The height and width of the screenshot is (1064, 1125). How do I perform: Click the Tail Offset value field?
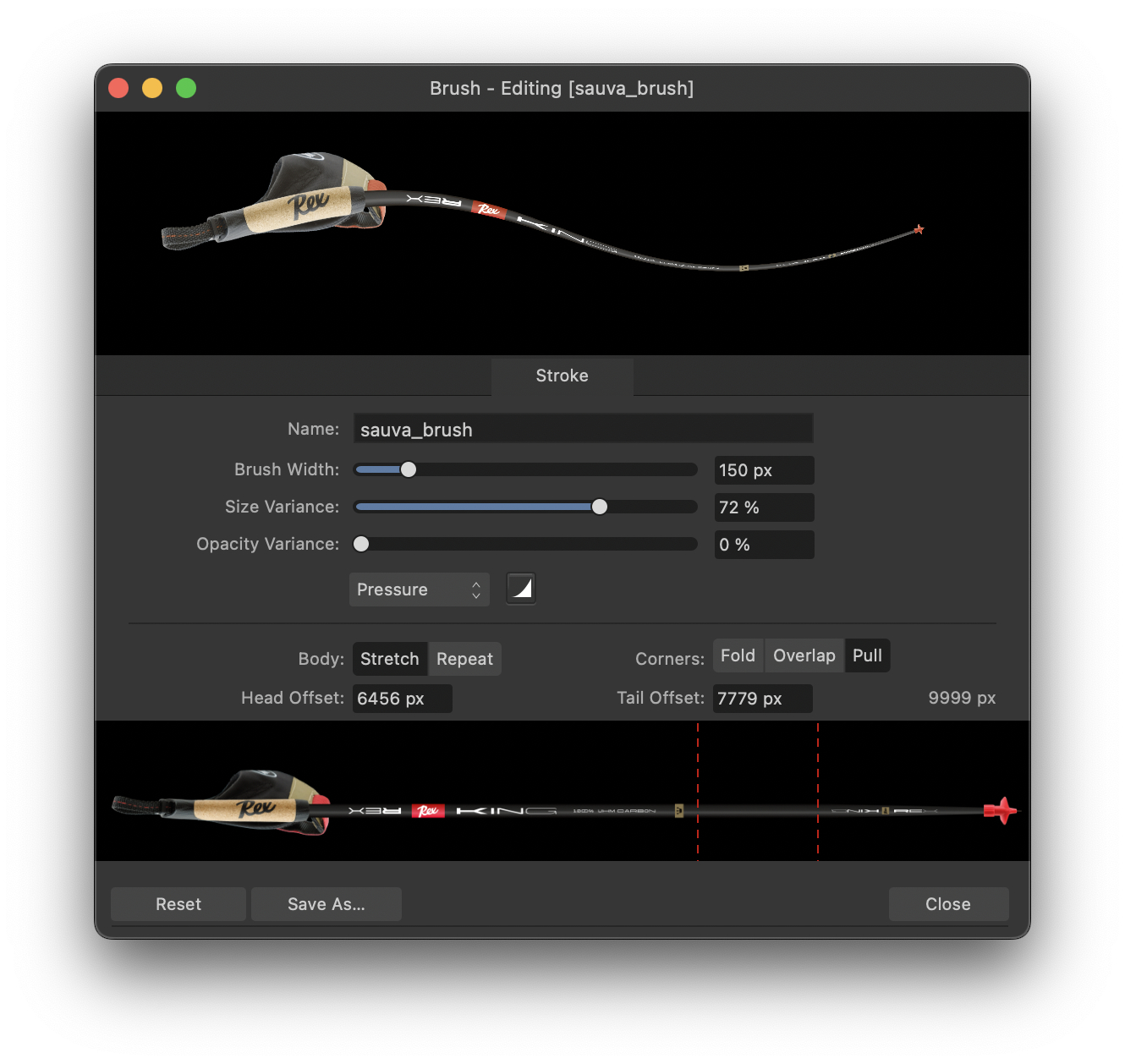(762, 699)
